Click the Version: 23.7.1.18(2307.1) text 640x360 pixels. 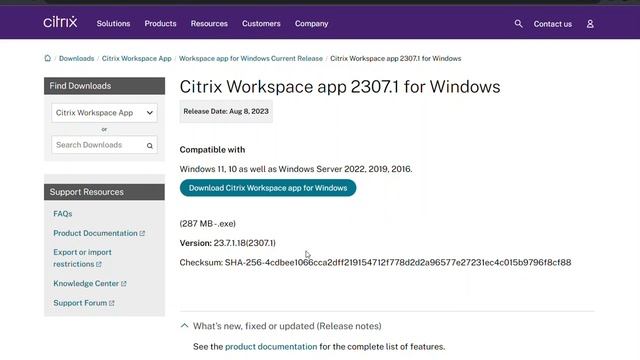click(x=227, y=243)
